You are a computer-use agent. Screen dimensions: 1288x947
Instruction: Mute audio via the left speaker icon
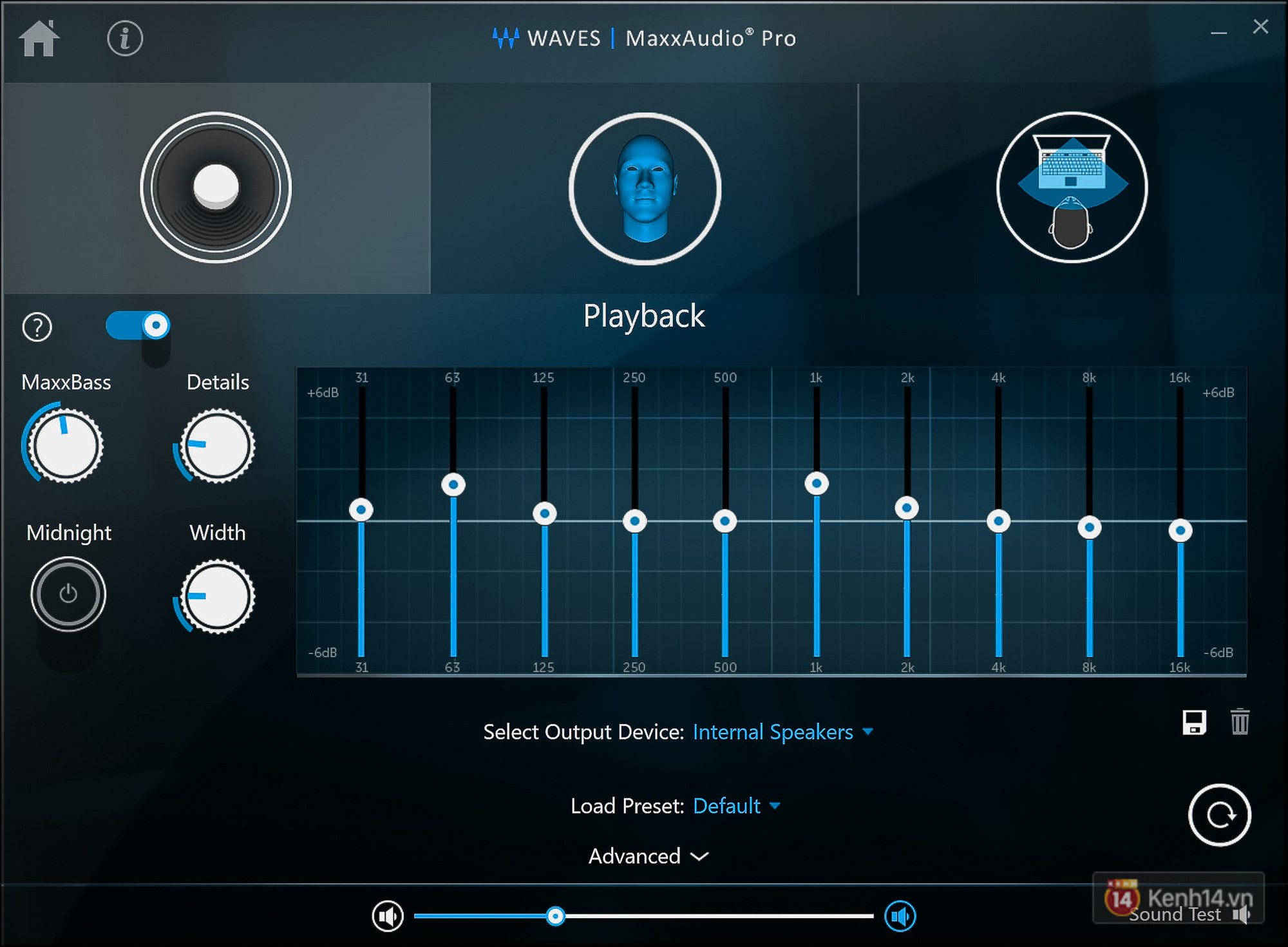[388, 915]
